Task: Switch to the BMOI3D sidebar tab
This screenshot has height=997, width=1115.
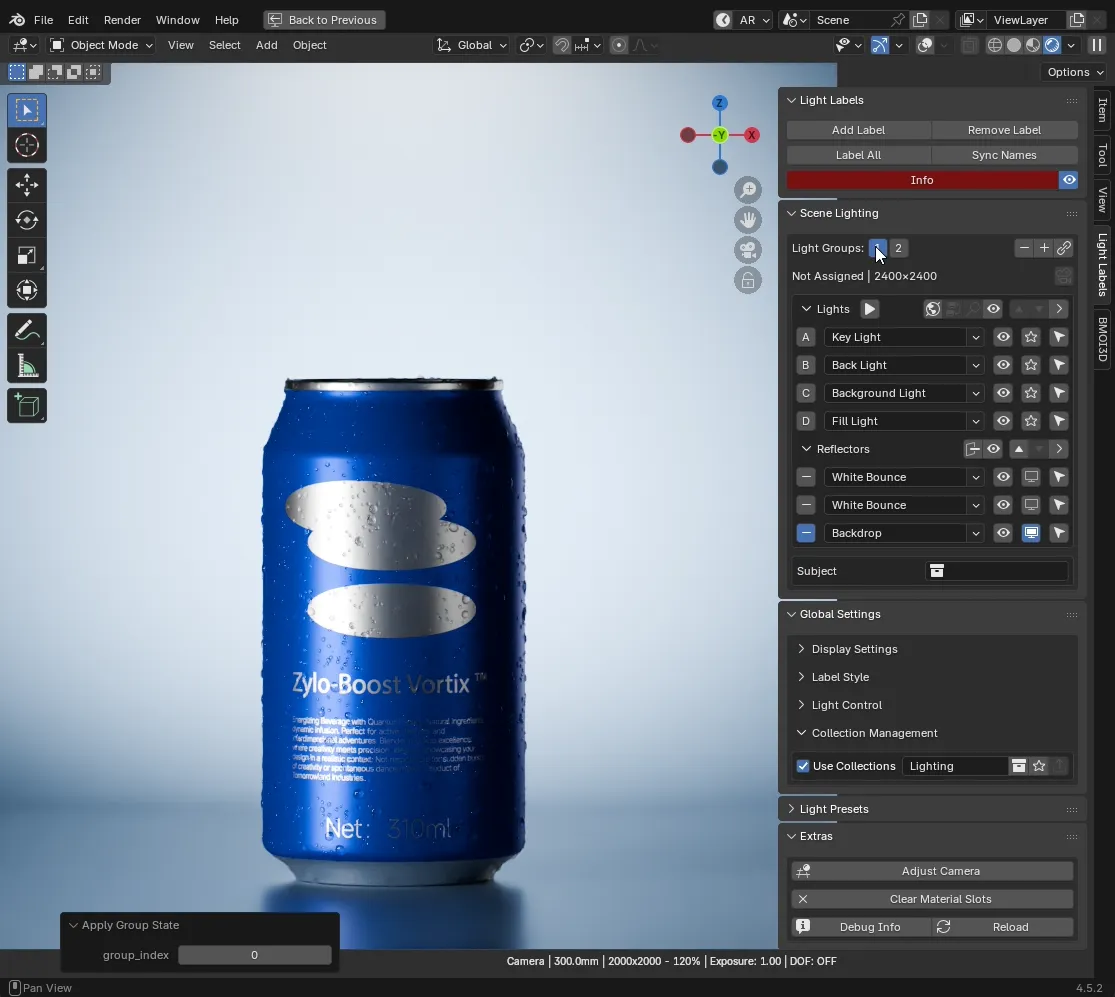Action: click(x=1102, y=339)
